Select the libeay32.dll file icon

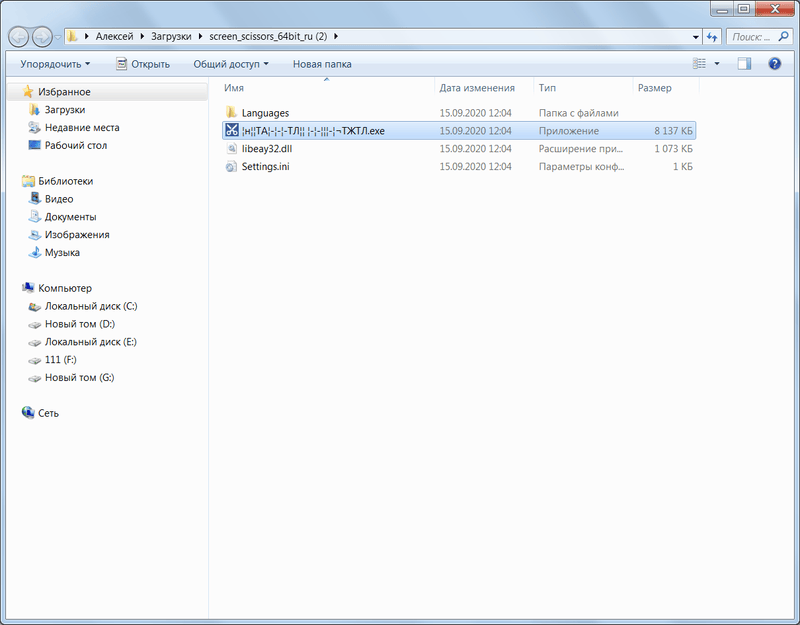(232, 148)
